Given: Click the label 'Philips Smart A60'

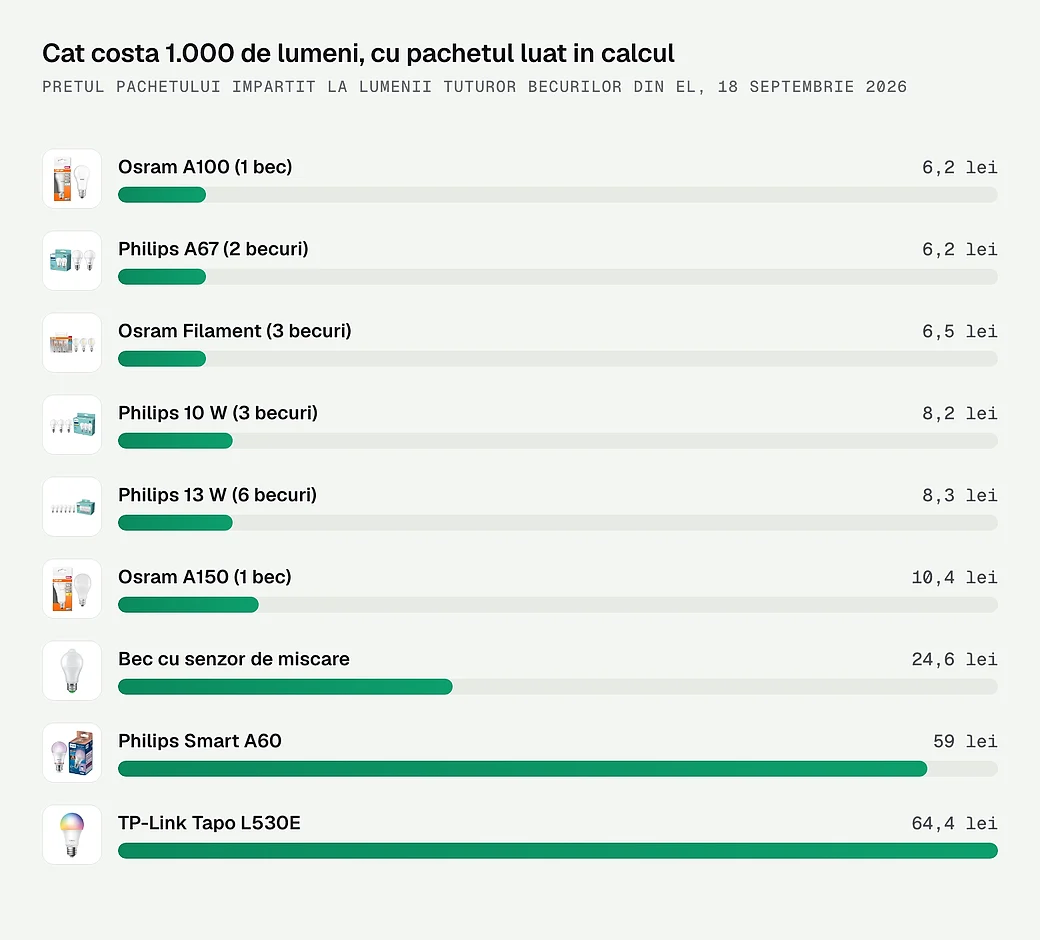Looking at the screenshot, I should pyautogui.click(x=200, y=741).
